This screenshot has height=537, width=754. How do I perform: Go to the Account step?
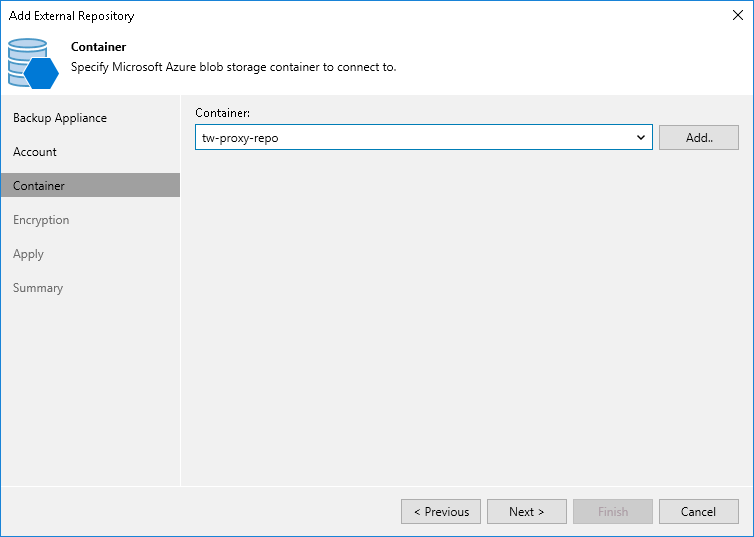[35, 151]
